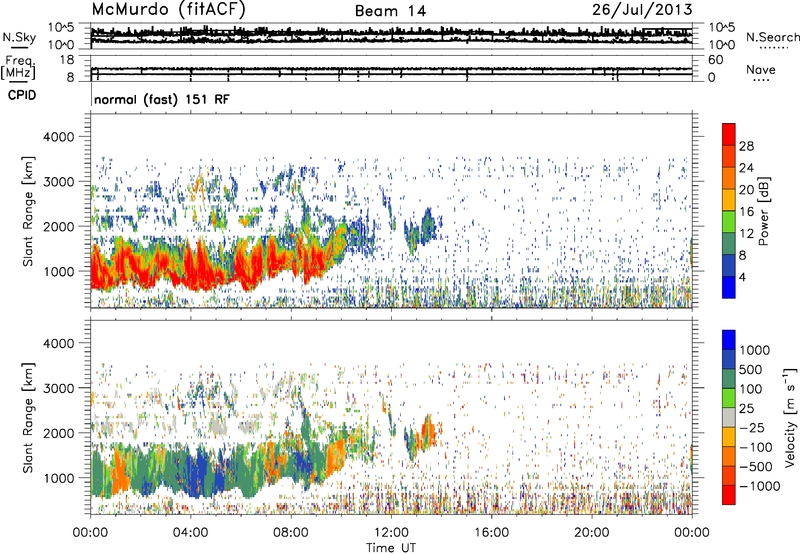Viewport: 800px width, 554px height.
Task: Click the 04:00 time axis tick label
Action: click(x=190, y=533)
